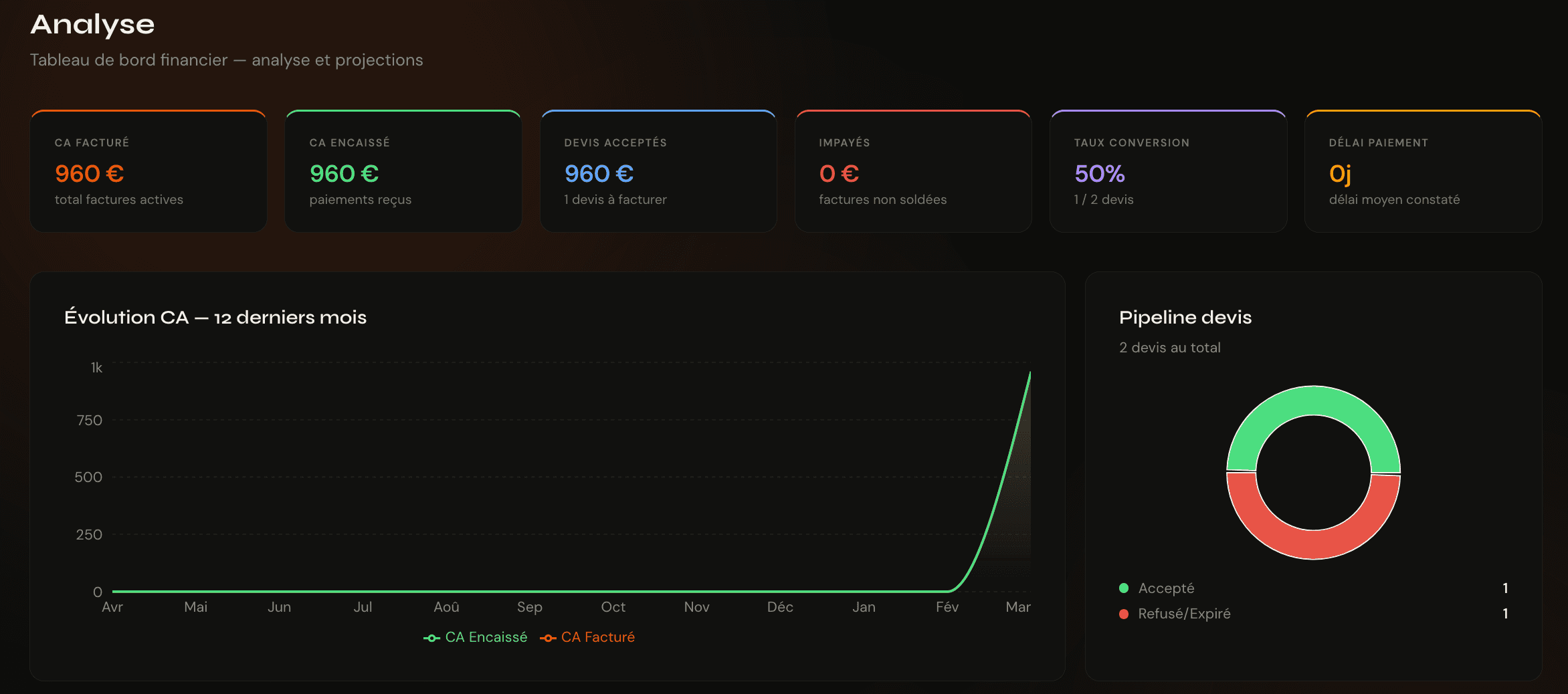
Task: Open the Taux Conversion 50% card
Action: point(1168,171)
